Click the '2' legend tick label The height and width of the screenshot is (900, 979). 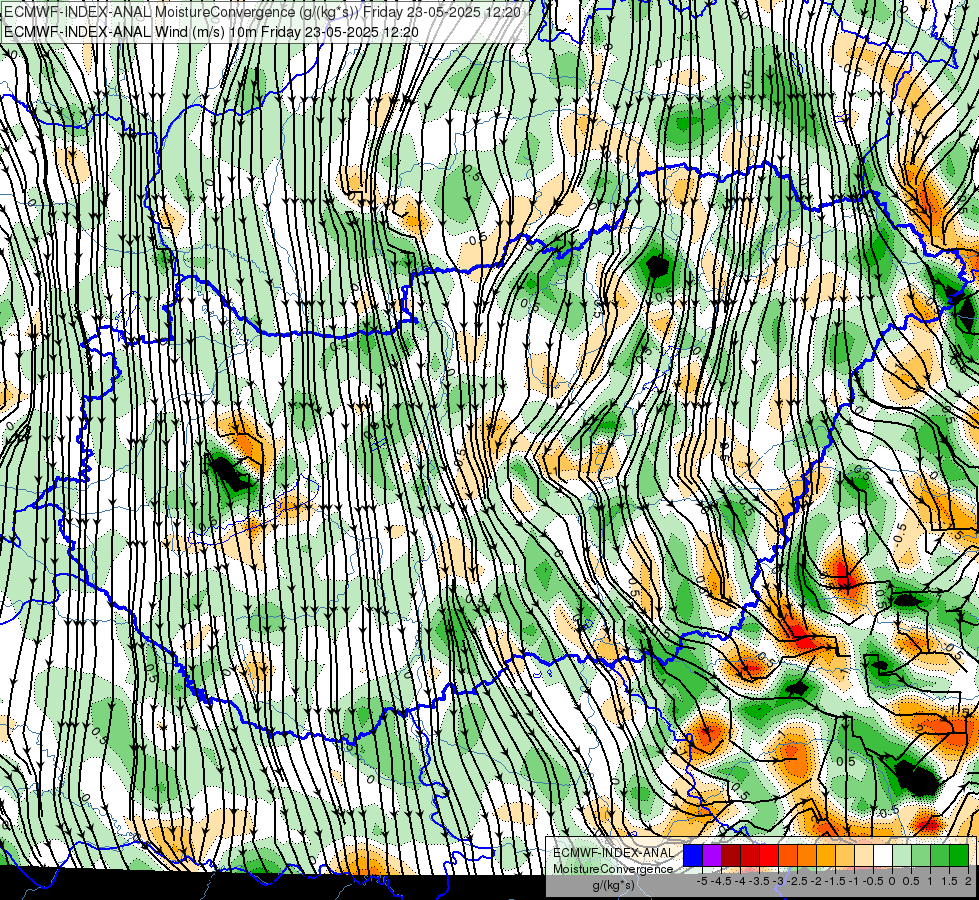(968, 881)
